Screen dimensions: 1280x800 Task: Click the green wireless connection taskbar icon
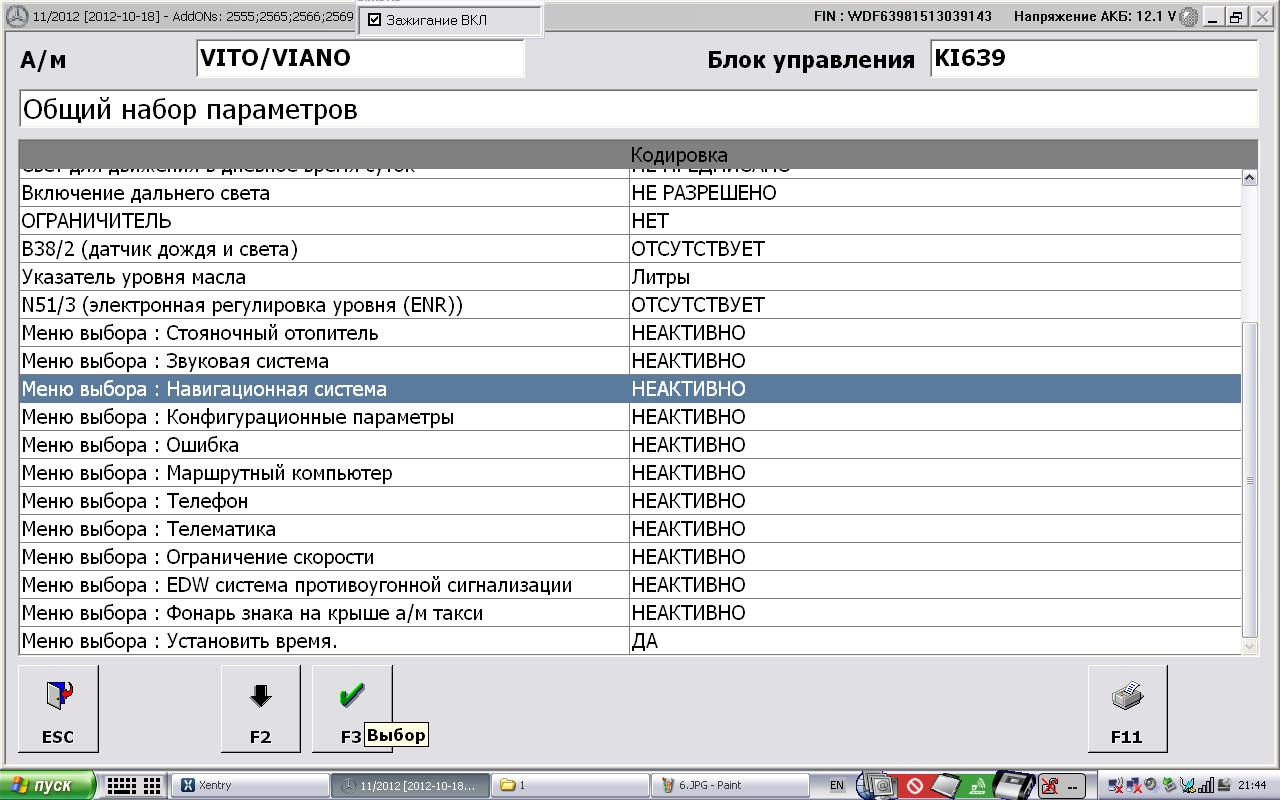click(x=979, y=786)
